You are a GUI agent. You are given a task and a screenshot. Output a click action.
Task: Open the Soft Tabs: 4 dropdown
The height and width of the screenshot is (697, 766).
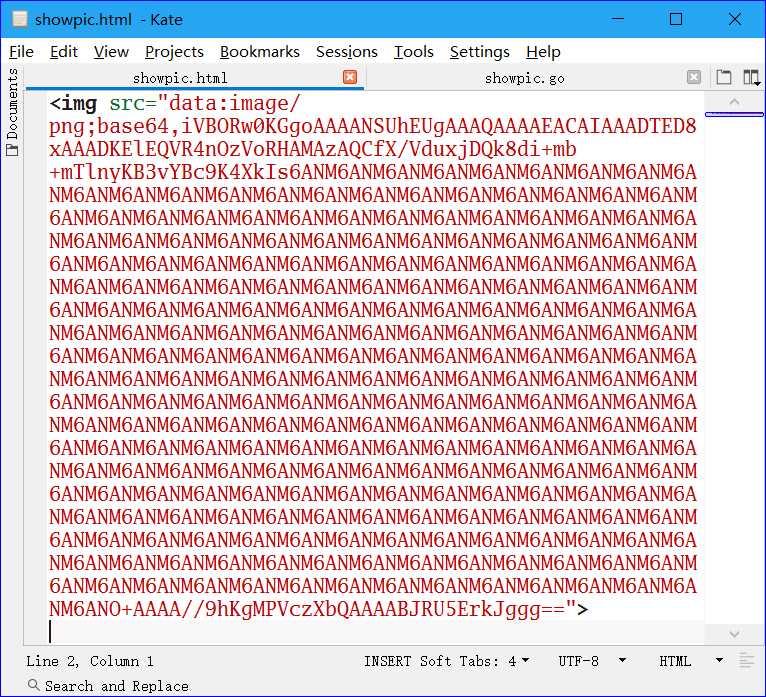pos(474,661)
